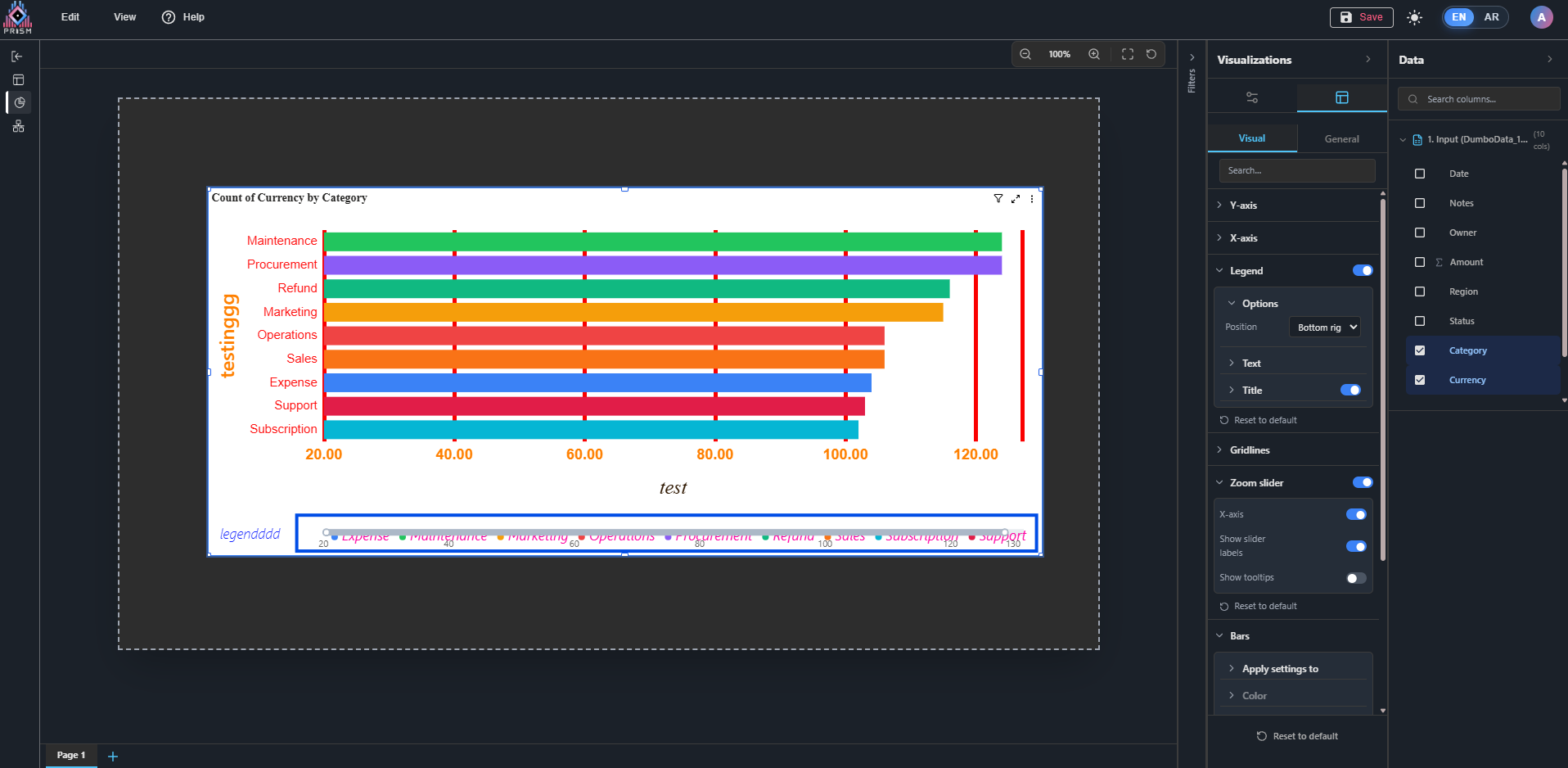Open the chart's three-dot options menu
The image size is (1568, 768).
click(x=1032, y=199)
